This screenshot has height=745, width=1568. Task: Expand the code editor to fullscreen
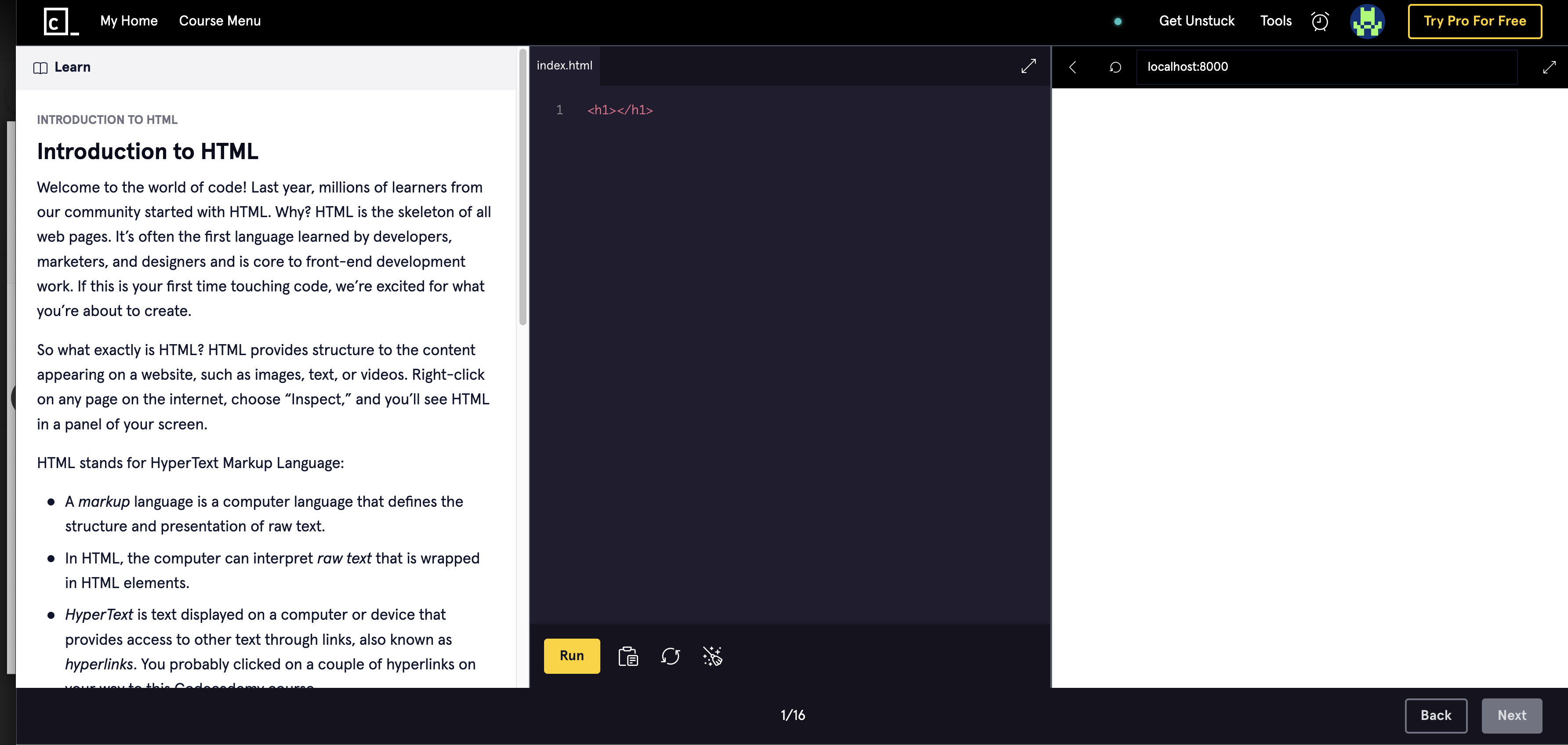[1028, 66]
